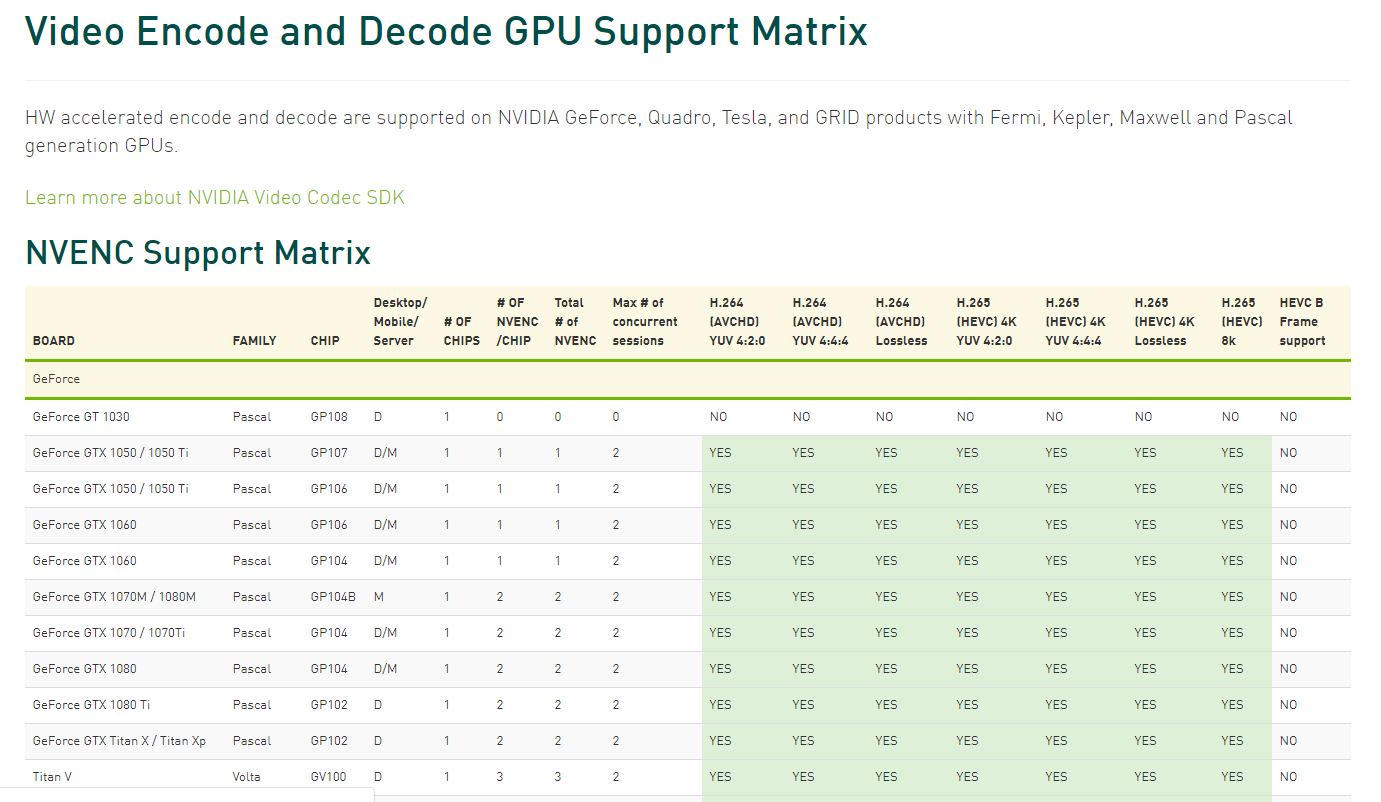The image size is (1381, 802).
Task: Select the HEVC B Frame support header
Action: tap(1303, 322)
